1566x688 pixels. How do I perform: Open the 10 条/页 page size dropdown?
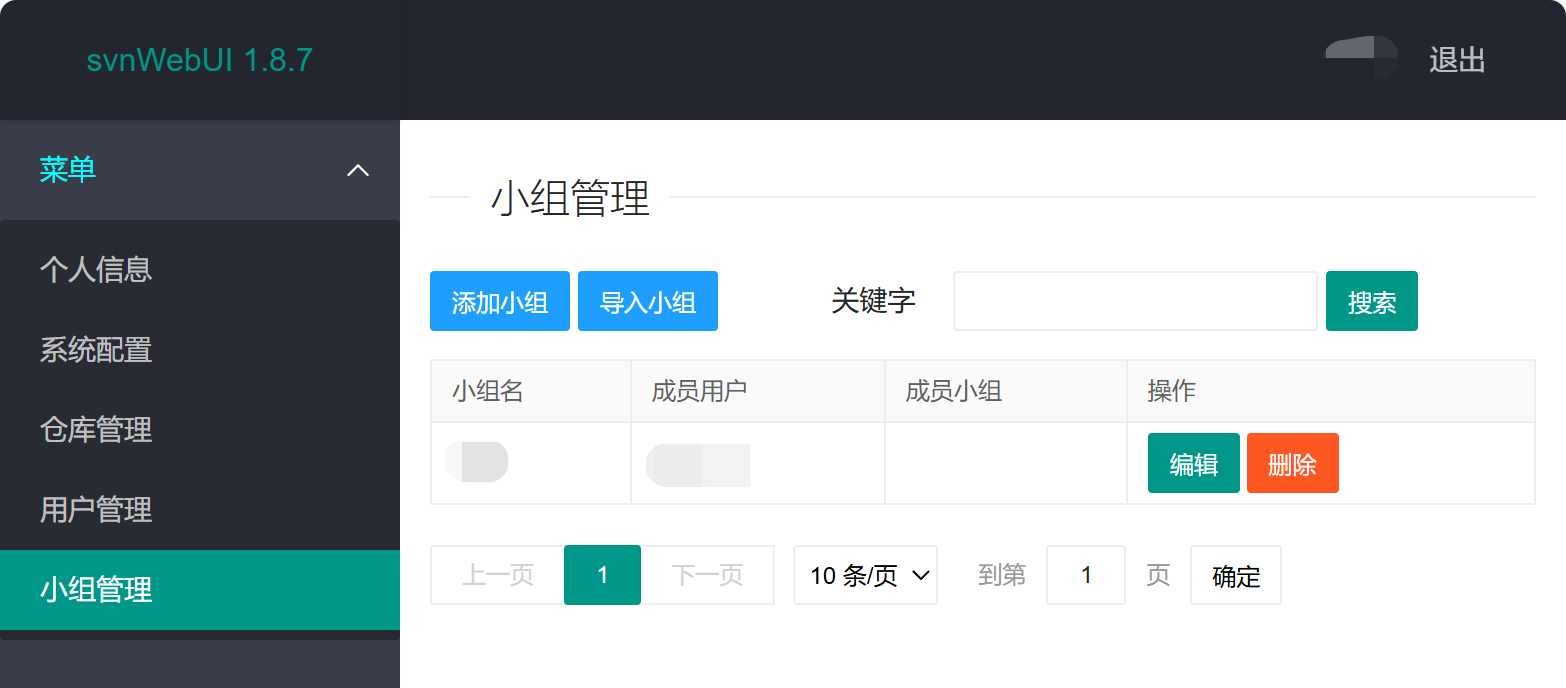pyautogui.click(x=865, y=575)
